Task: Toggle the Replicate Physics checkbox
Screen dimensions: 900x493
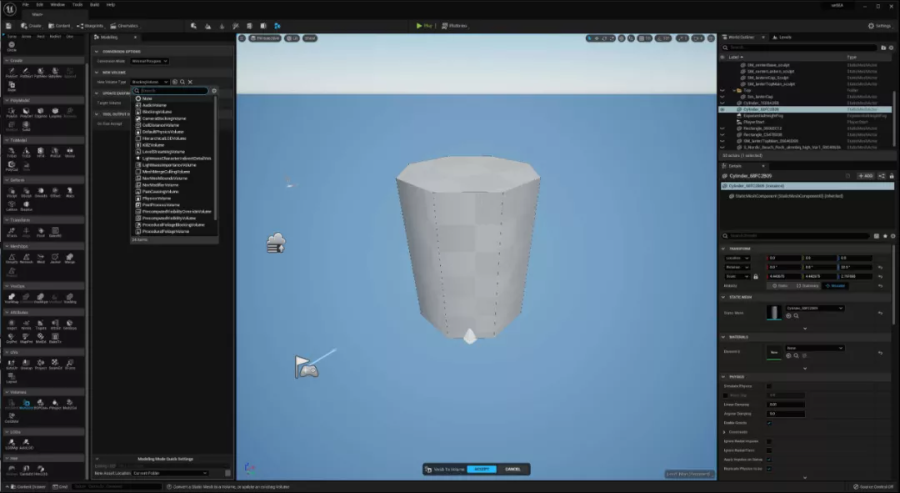Action: point(769,469)
